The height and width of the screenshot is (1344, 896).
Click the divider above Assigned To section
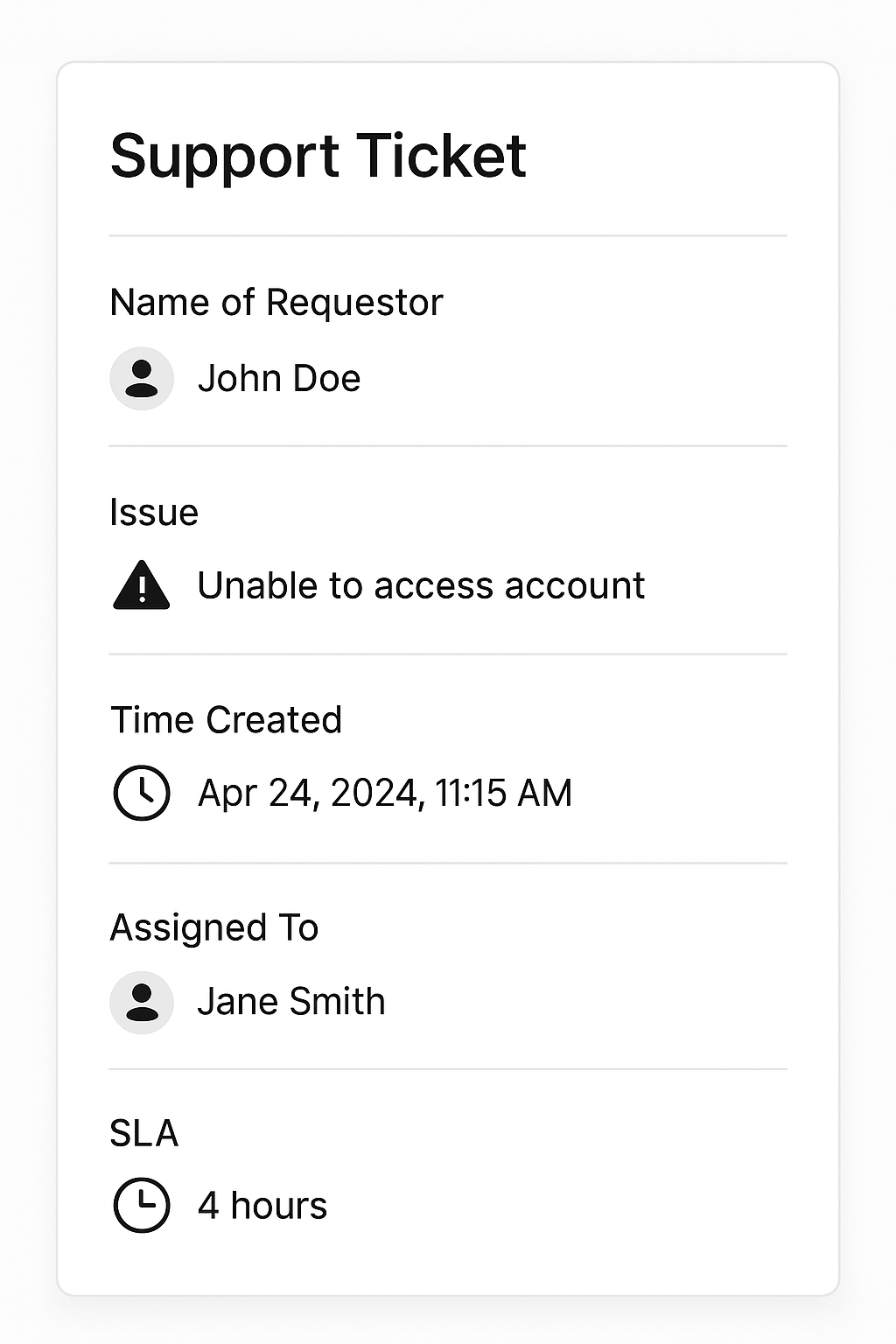448,863
